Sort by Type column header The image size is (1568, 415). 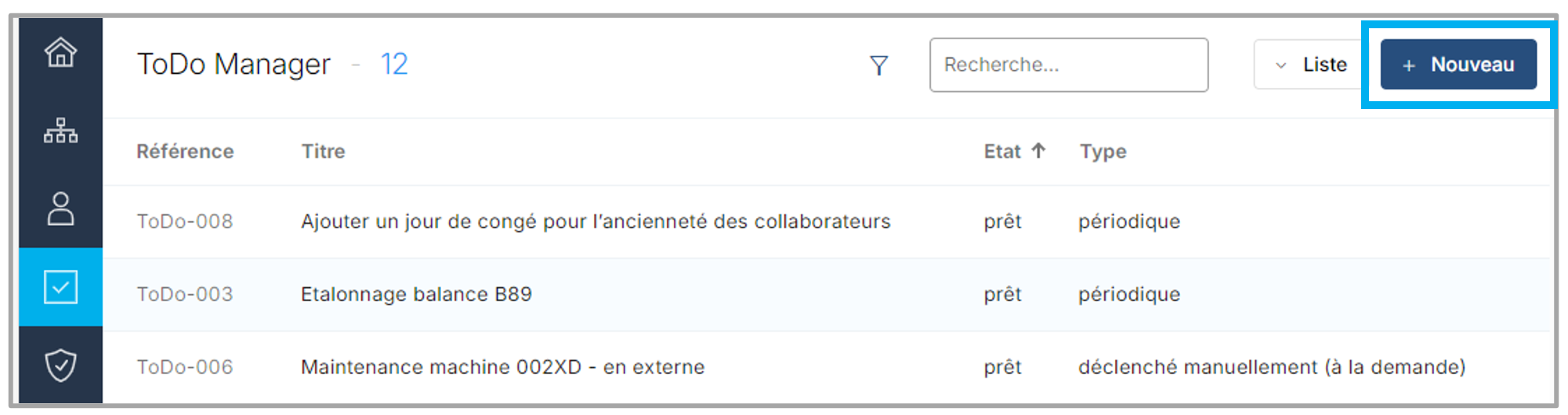click(x=1103, y=151)
